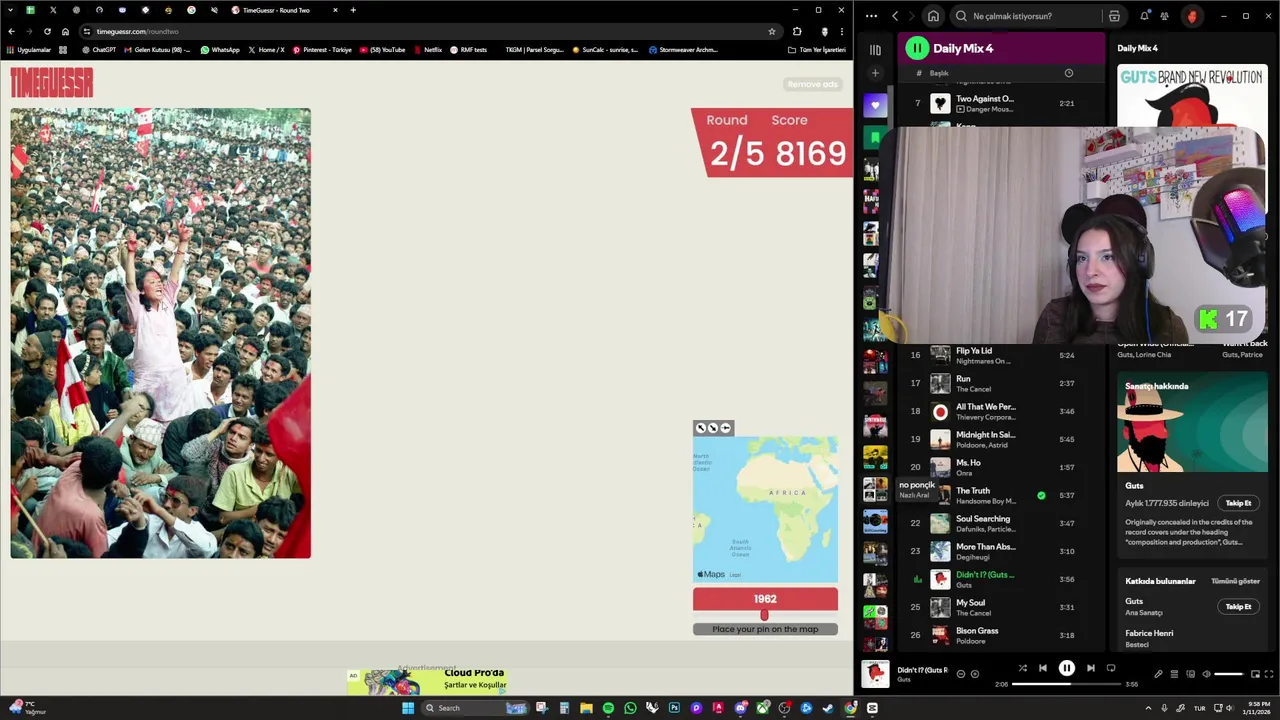Place a pin on the TimeGuessr map
1280x720 pixels.
pyautogui.click(x=765, y=508)
